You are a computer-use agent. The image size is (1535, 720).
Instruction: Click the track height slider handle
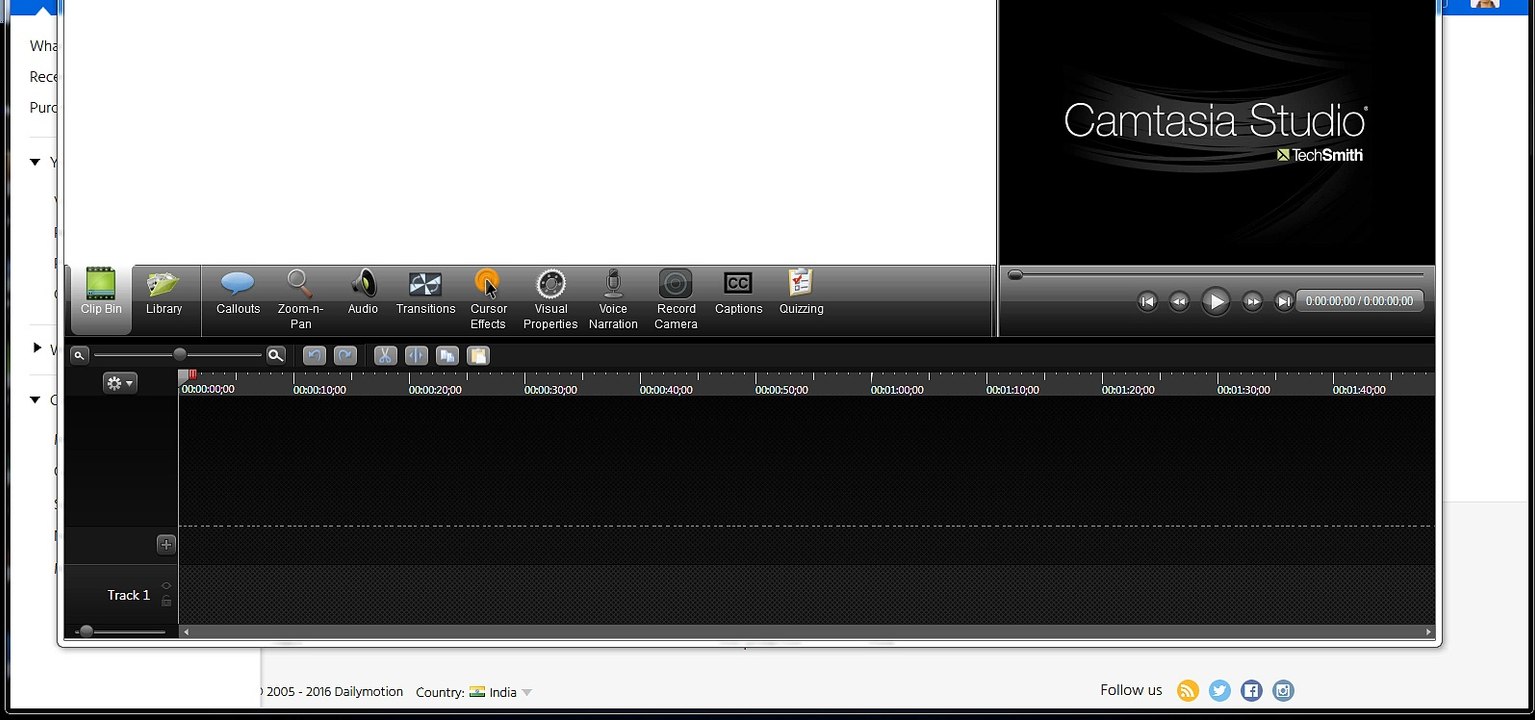86,631
